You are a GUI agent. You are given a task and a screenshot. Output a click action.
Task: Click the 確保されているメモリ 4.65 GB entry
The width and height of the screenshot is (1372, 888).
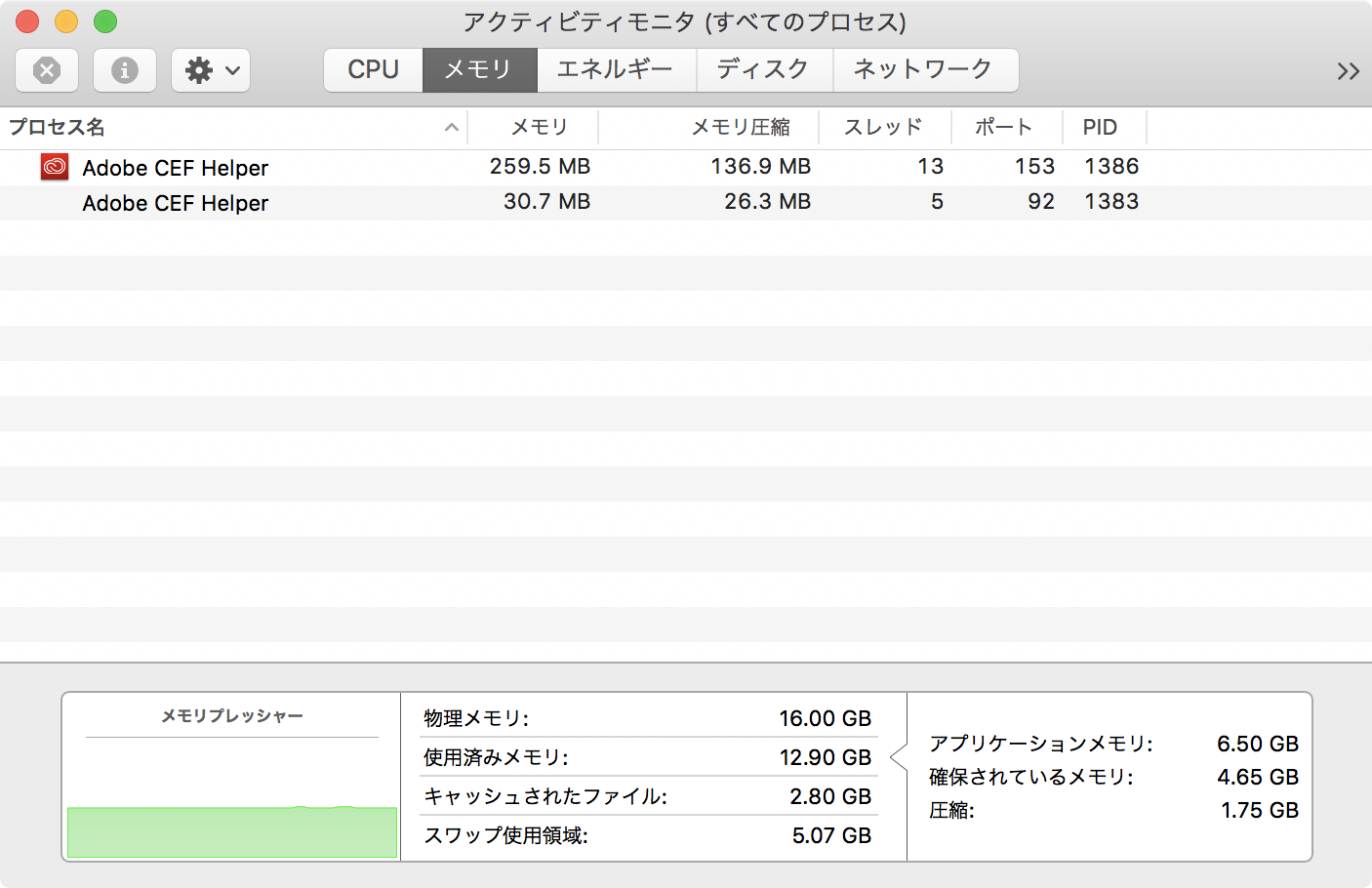coord(1113,777)
